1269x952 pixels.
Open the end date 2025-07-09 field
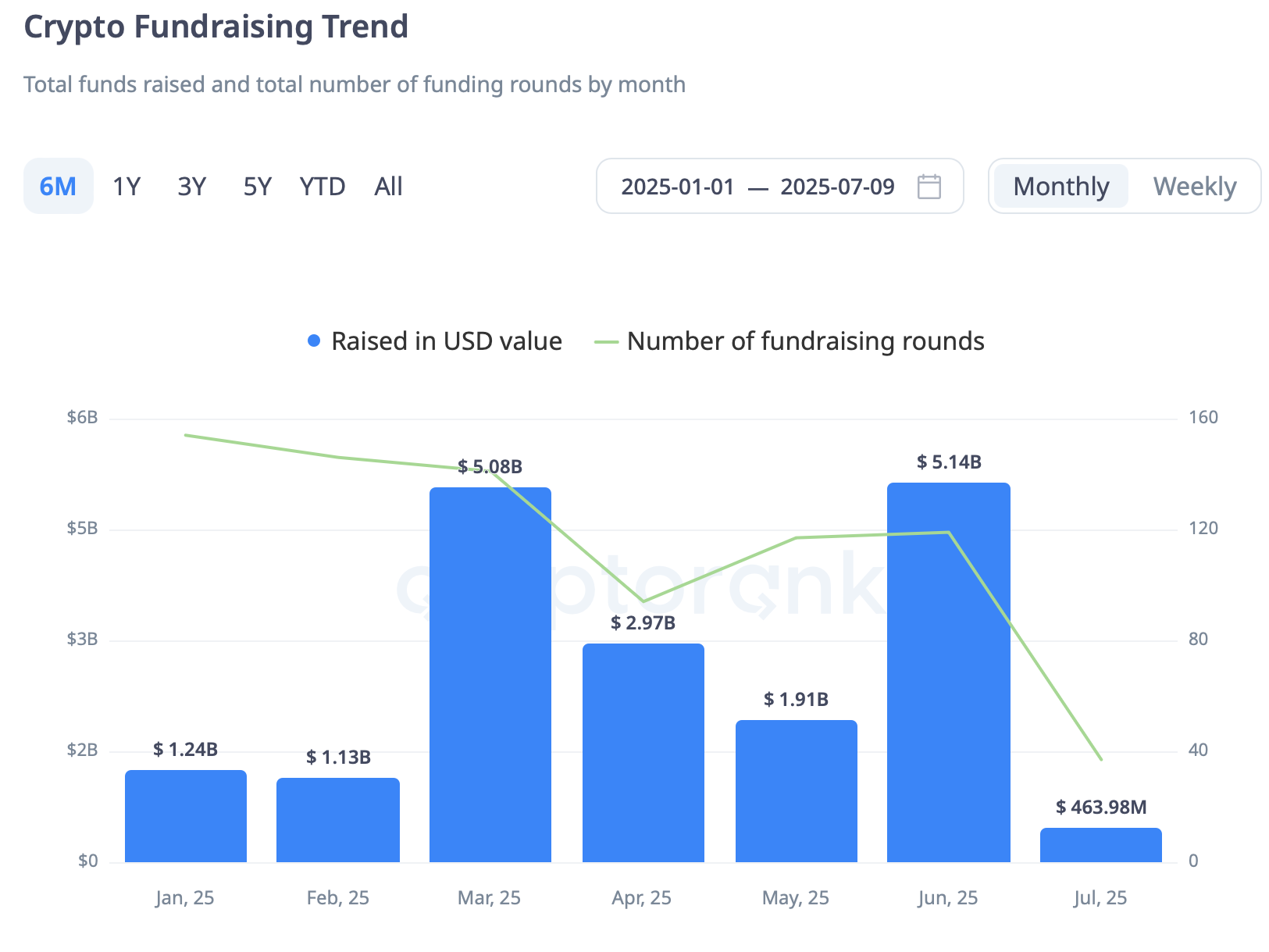pos(837,187)
